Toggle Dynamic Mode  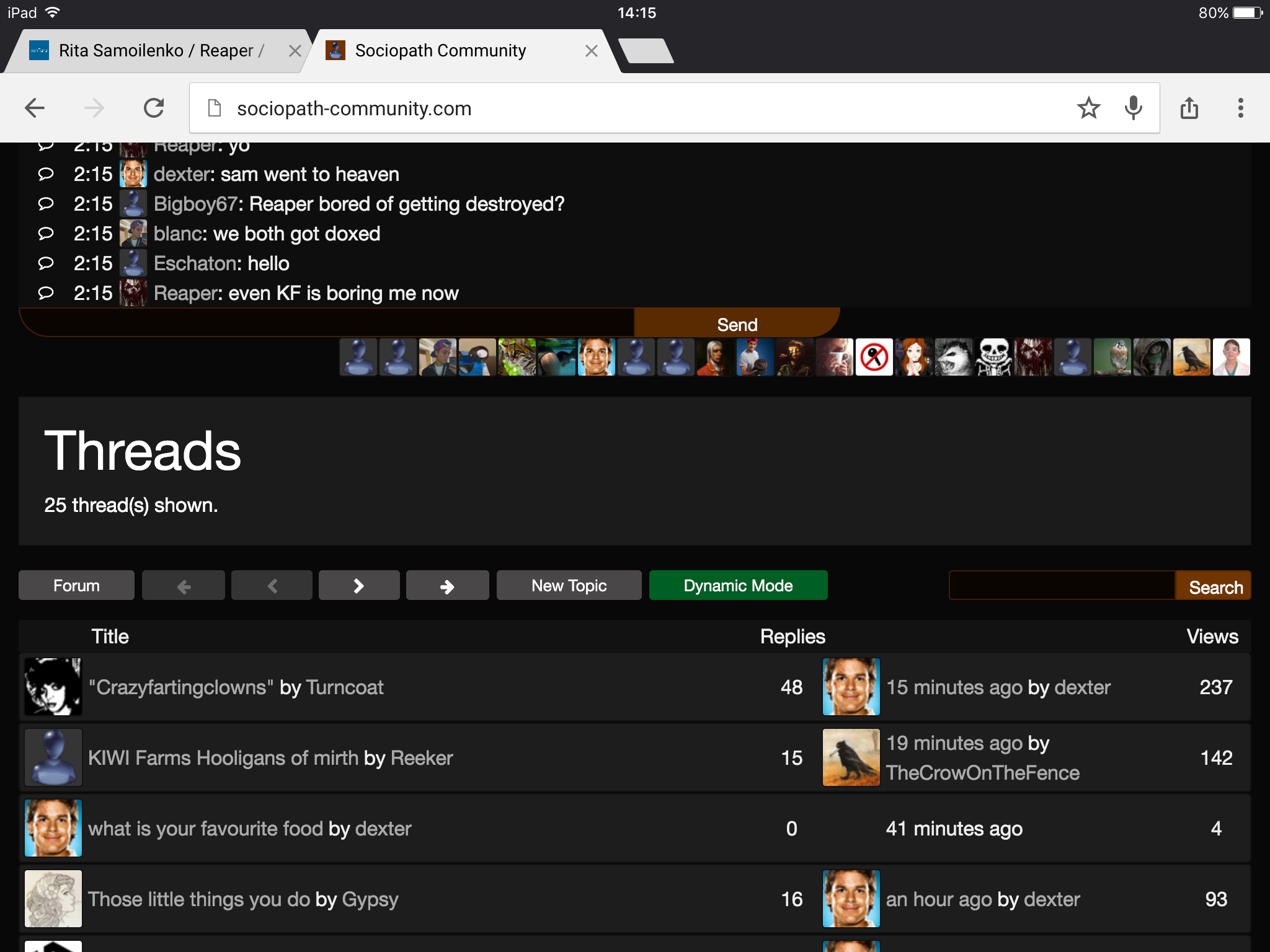click(738, 585)
